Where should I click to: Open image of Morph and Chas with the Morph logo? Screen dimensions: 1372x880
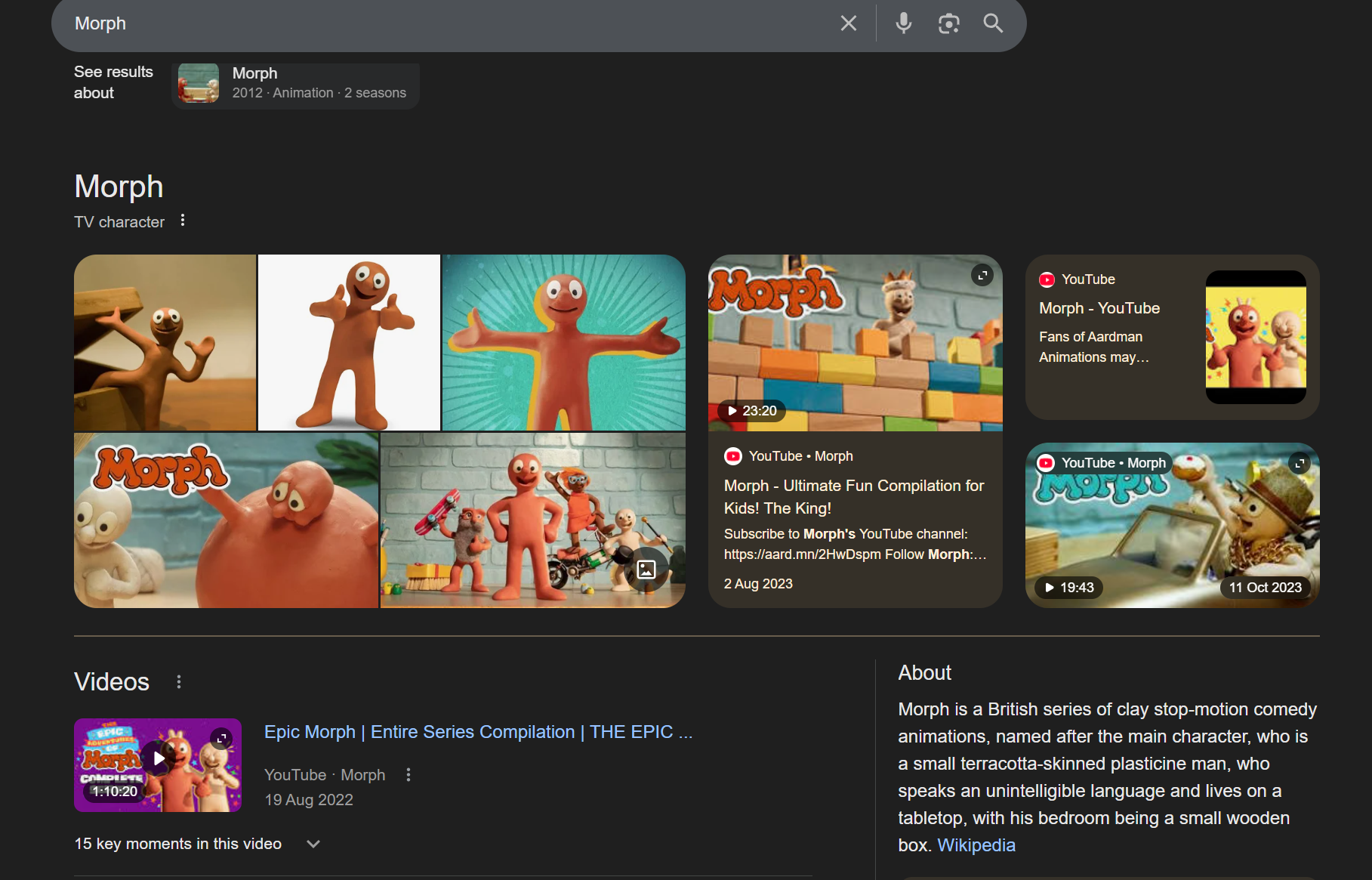226,520
